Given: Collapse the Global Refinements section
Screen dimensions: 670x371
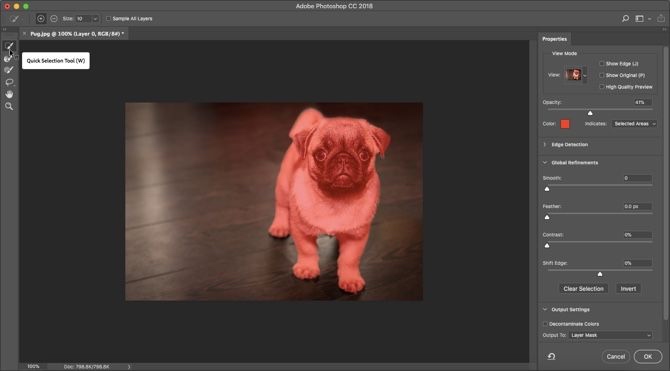Looking at the screenshot, I should click(545, 162).
